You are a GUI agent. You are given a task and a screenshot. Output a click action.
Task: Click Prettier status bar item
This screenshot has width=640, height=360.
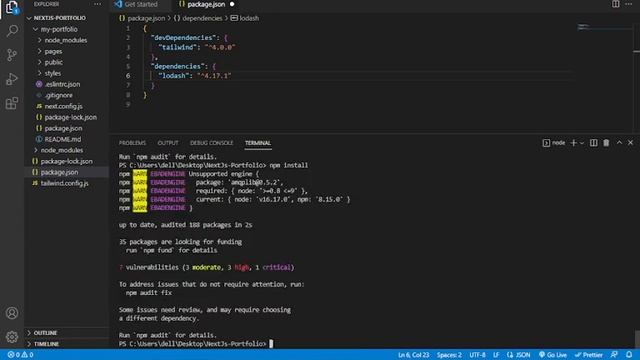(589, 355)
